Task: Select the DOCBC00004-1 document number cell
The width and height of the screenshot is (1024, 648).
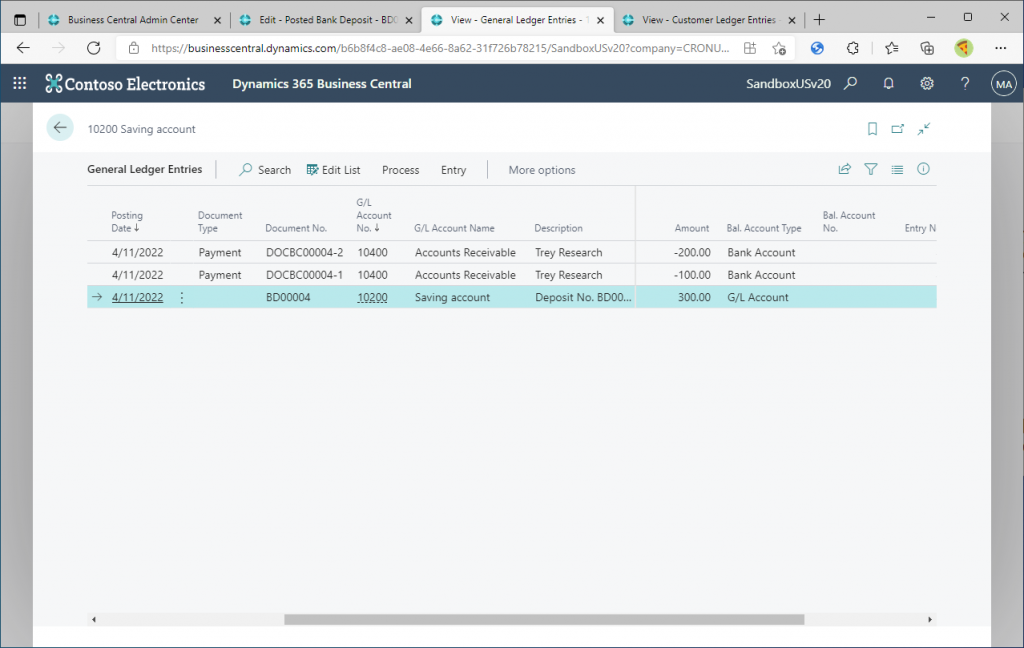Action: click(x=304, y=275)
